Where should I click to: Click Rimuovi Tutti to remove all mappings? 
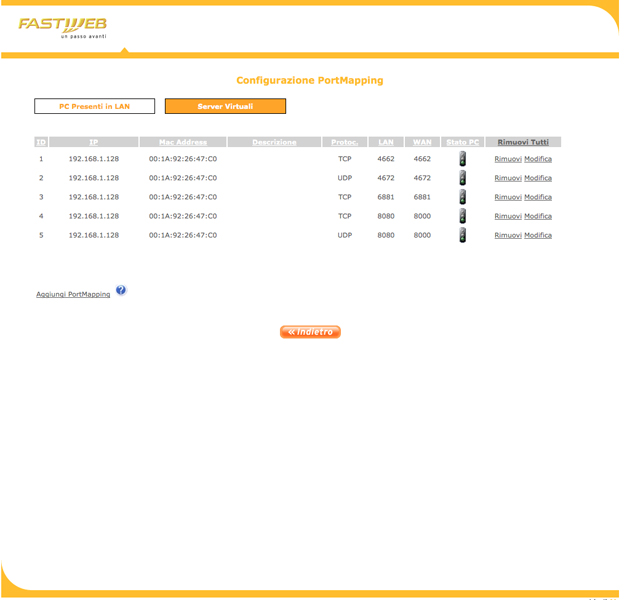pyautogui.click(x=523, y=142)
